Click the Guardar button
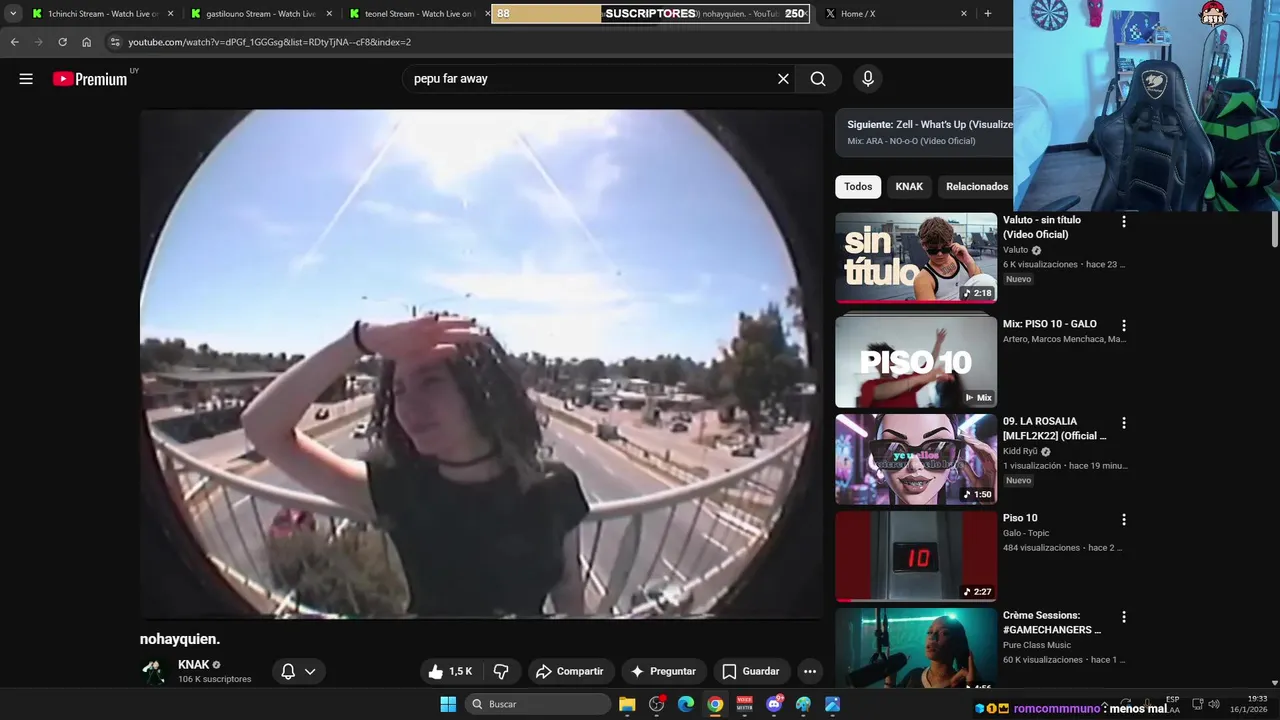Viewport: 1280px width, 720px height. click(x=751, y=672)
